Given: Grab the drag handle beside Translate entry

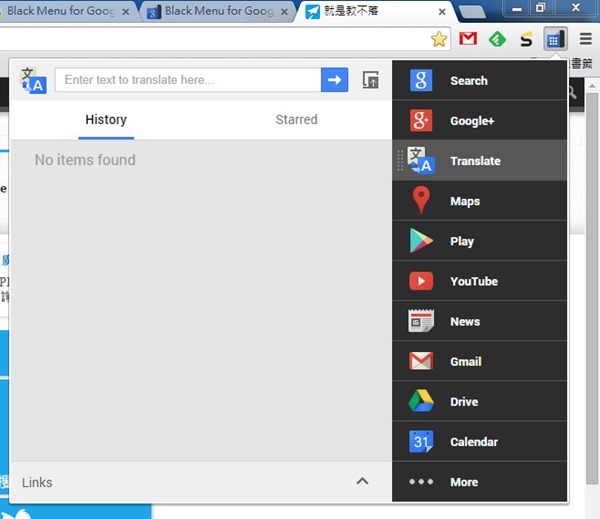Looking at the screenshot, I should (x=400, y=161).
